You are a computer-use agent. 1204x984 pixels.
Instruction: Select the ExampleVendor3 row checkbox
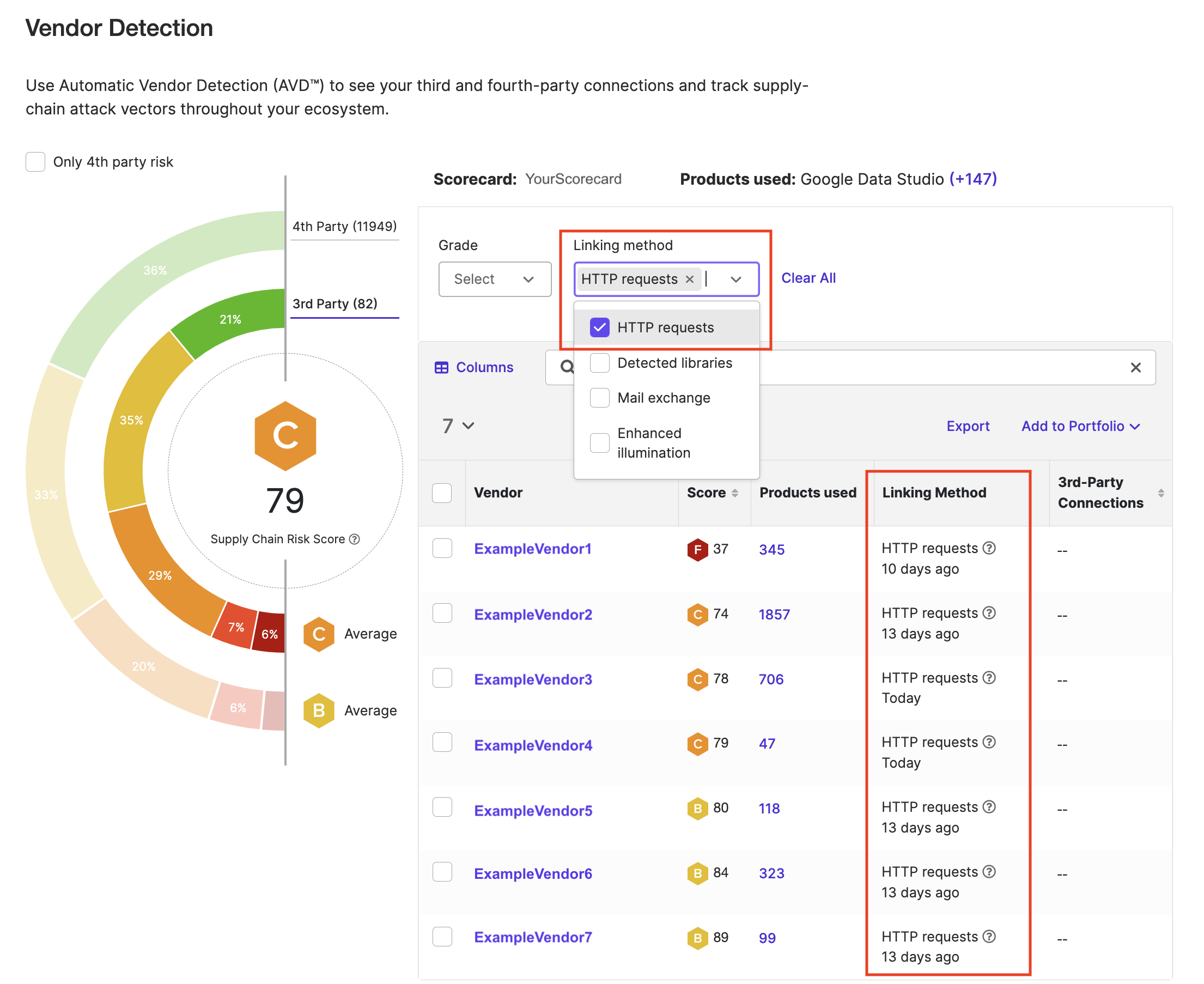click(x=442, y=677)
